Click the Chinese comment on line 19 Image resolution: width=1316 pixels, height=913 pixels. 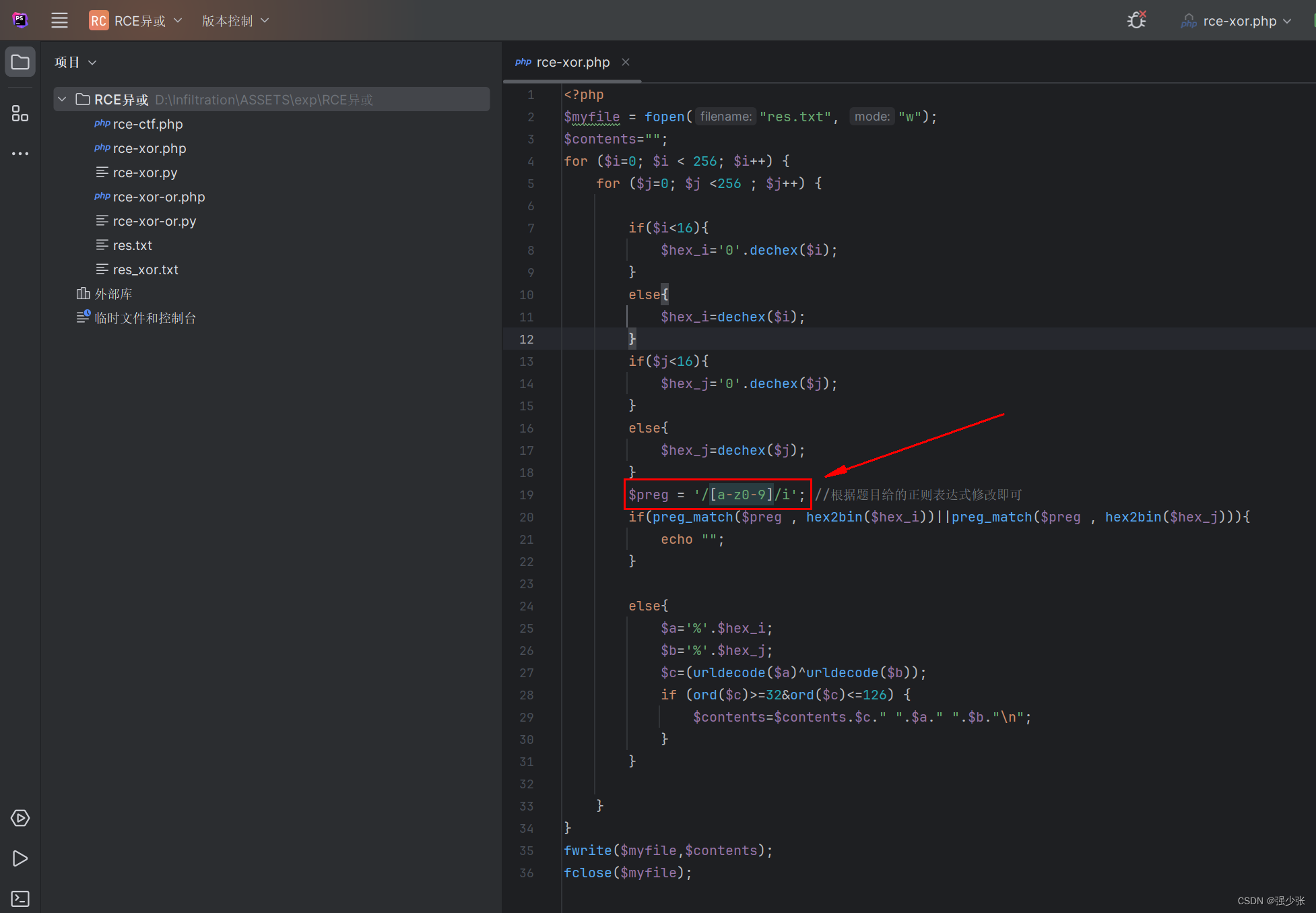(x=918, y=495)
